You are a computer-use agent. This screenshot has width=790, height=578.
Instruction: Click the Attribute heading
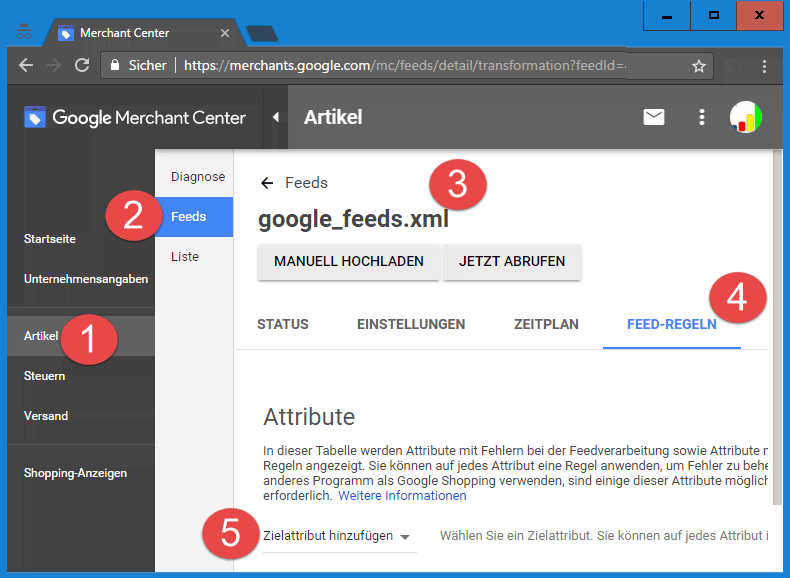coord(309,417)
